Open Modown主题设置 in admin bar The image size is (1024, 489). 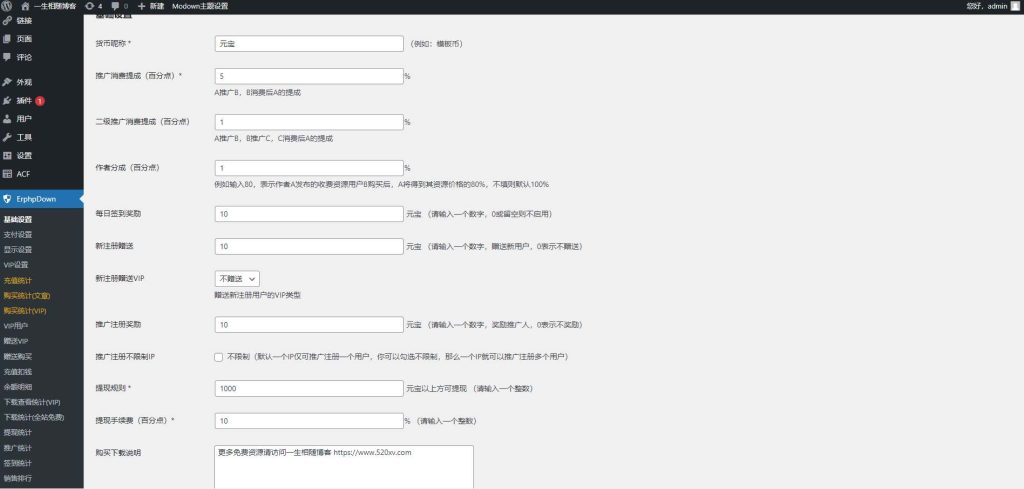tap(200, 6)
